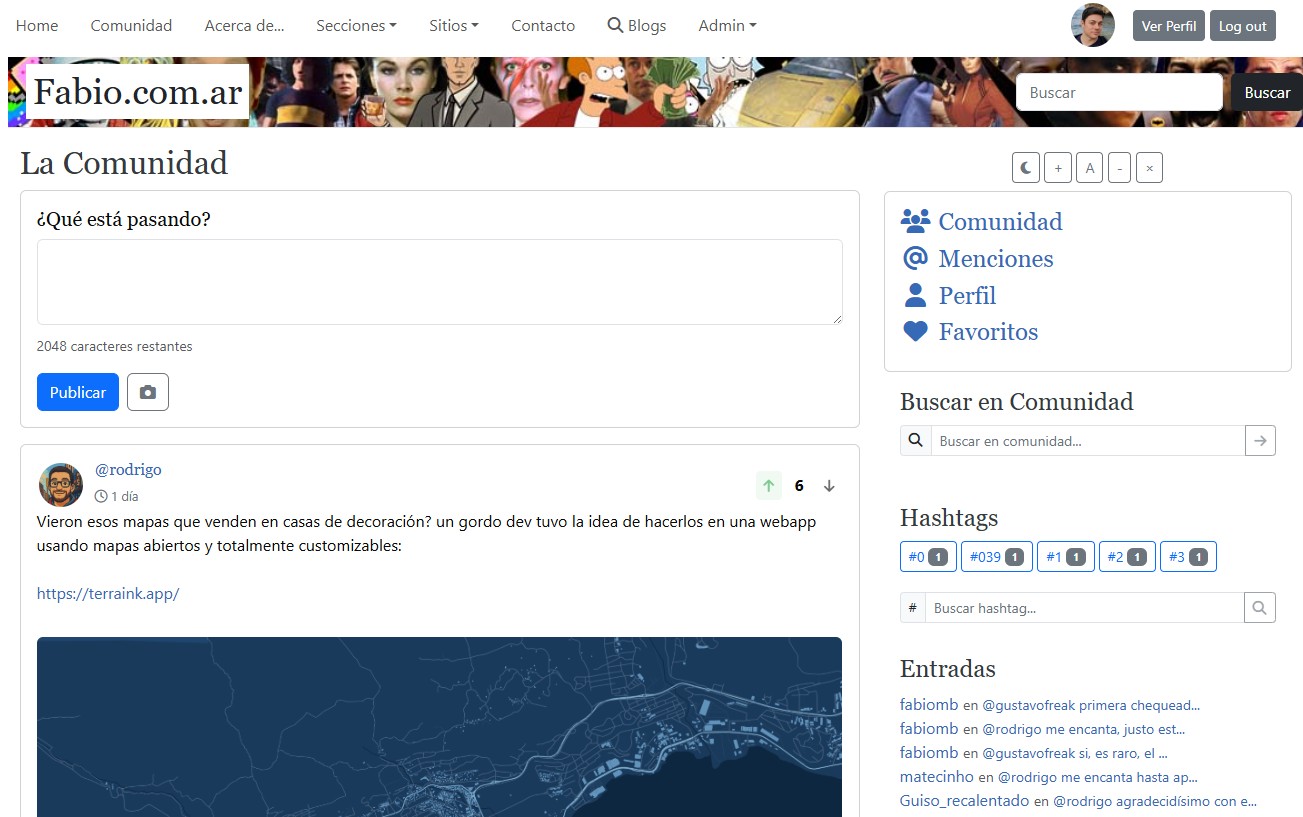The height and width of the screenshot is (817, 1303).
Task: Click the hashtag search magnifier button
Action: [x=1260, y=608]
